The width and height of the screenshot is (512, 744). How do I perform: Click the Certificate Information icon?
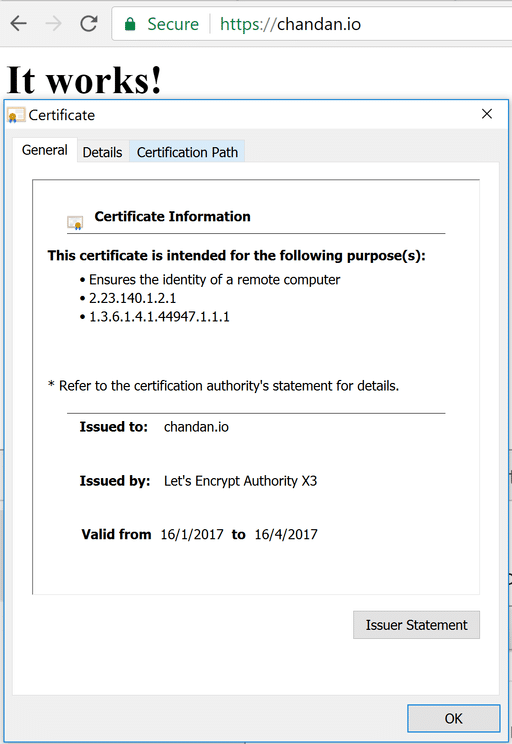75,222
